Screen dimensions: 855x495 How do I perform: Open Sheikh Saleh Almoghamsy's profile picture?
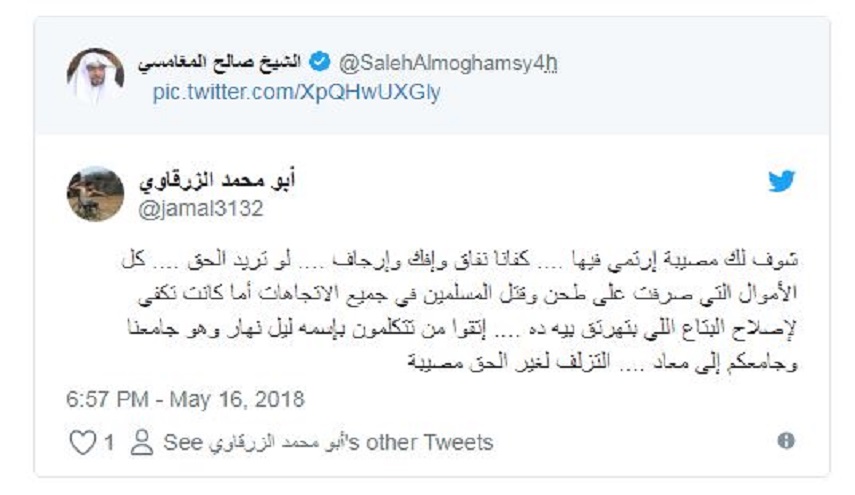pyautogui.click(x=95, y=77)
